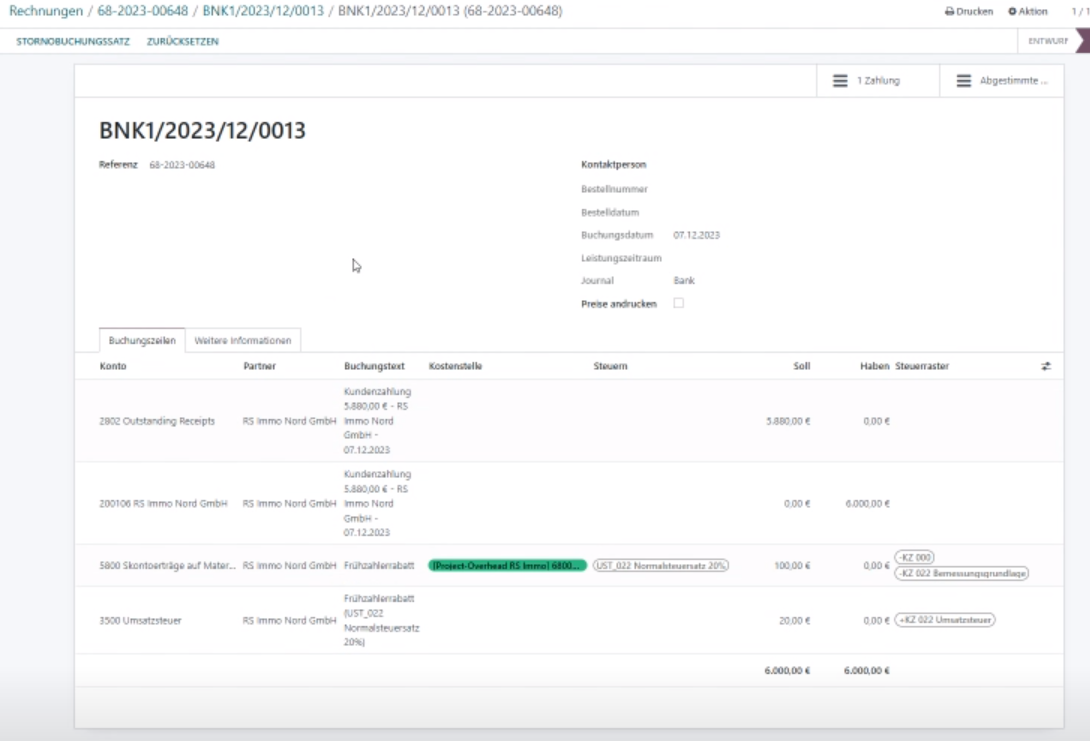Click the hamburger icon beside Abgestimmte
Viewport: 1090px width, 741px height.
(963, 81)
